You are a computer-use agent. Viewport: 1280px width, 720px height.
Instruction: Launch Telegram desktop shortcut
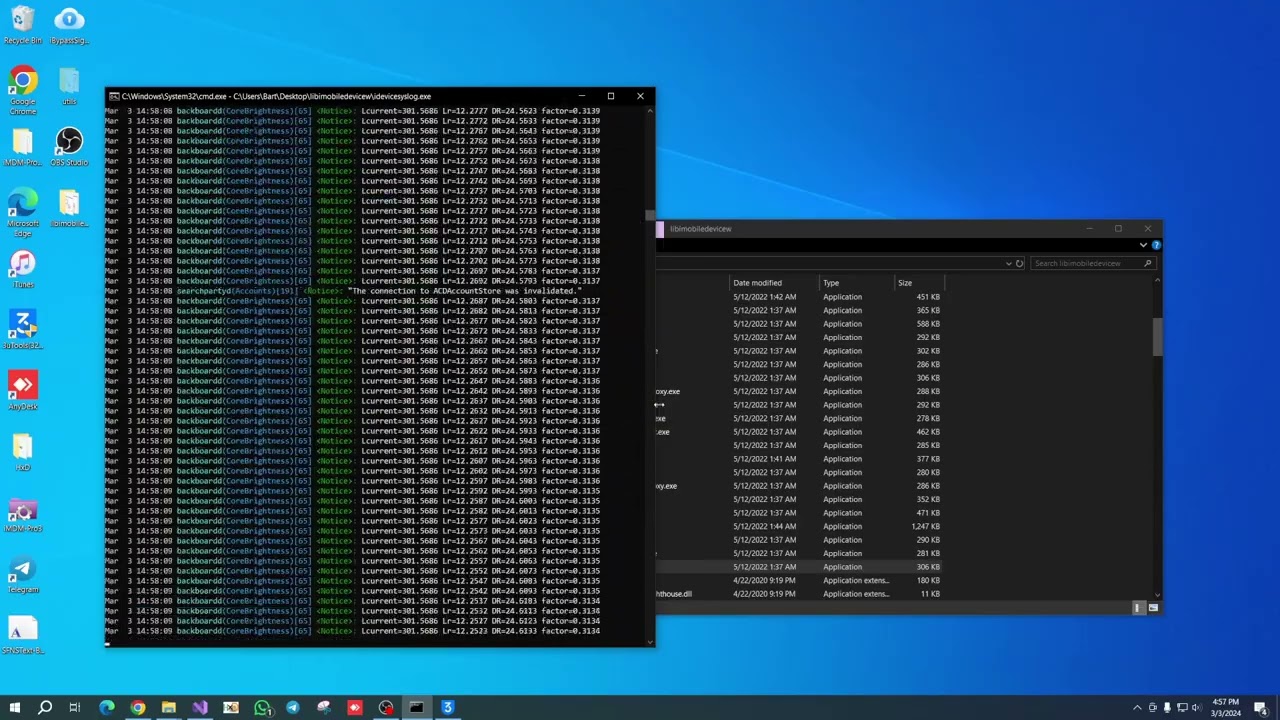tap(22, 574)
